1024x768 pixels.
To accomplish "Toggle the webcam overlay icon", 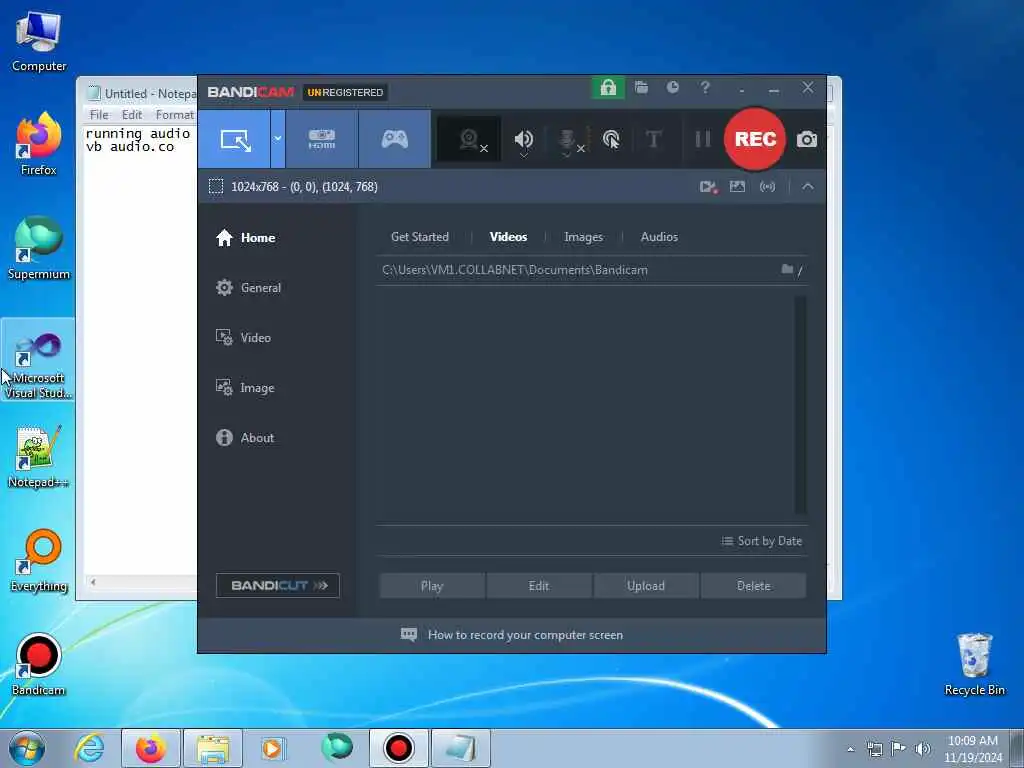I will (x=470, y=139).
